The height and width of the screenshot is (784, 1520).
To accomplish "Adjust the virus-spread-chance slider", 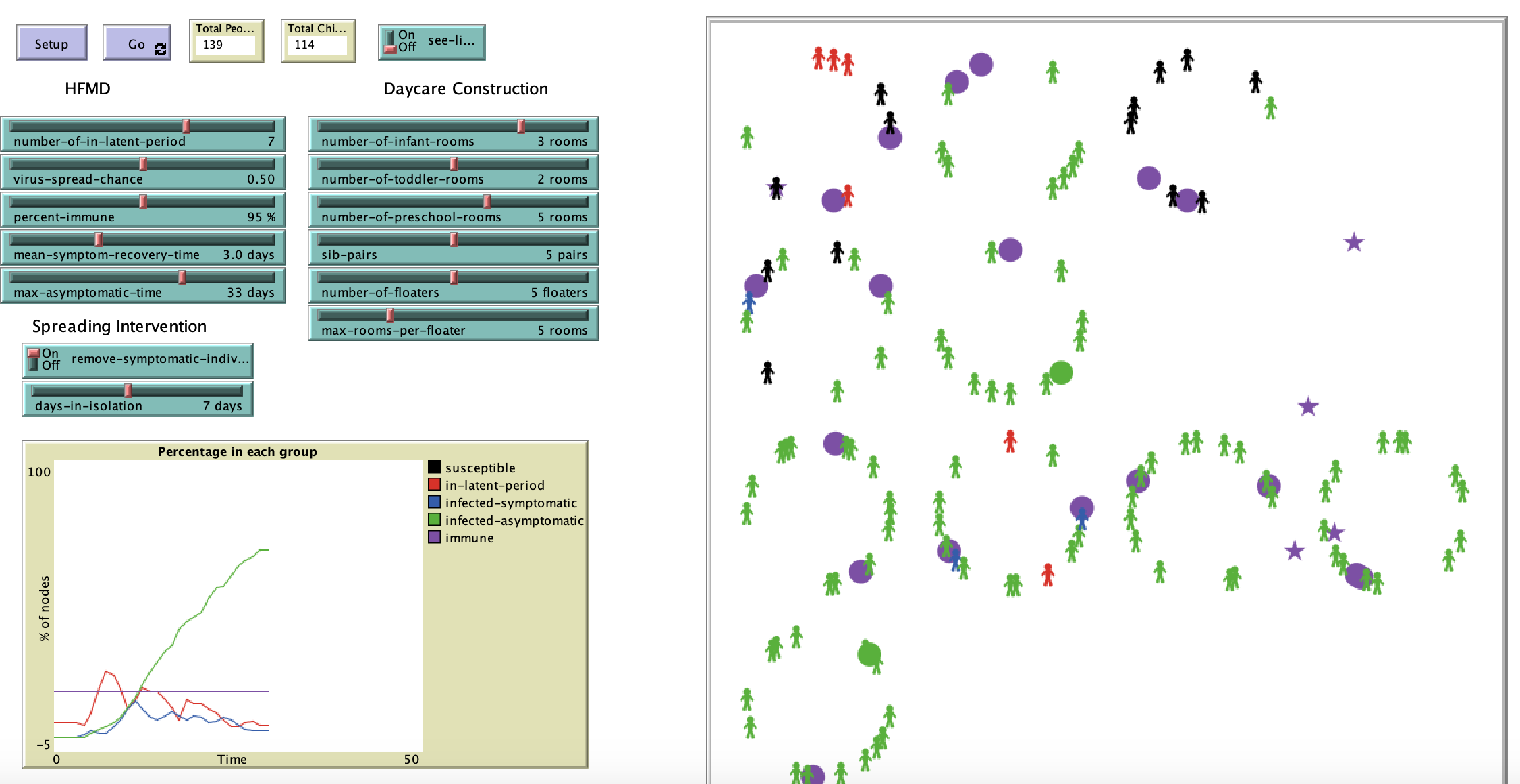I will (x=143, y=163).
